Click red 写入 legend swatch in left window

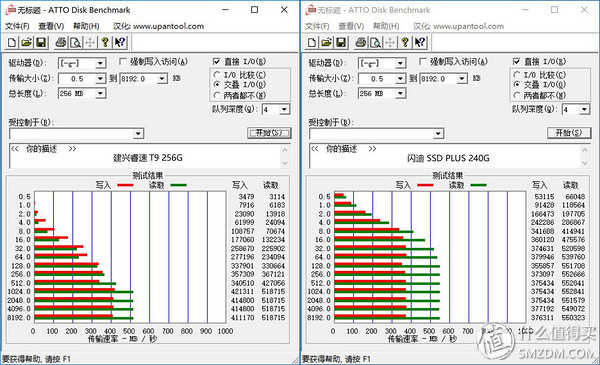coord(126,186)
